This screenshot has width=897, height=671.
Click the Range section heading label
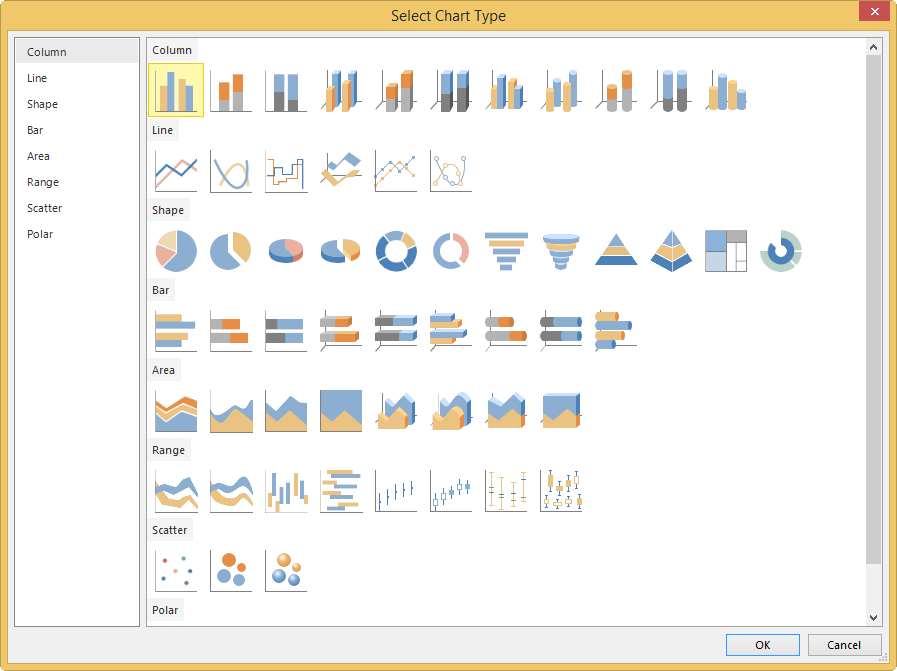pyautogui.click(x=168, y=450)
